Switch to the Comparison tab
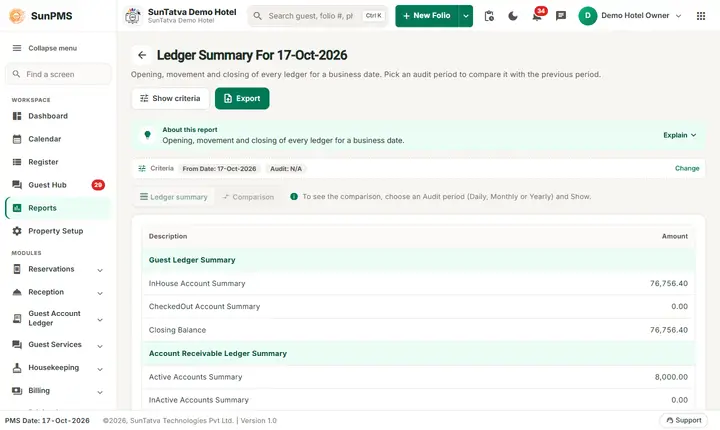Viewport: 720px width, 430px height. tap(248, 197)
